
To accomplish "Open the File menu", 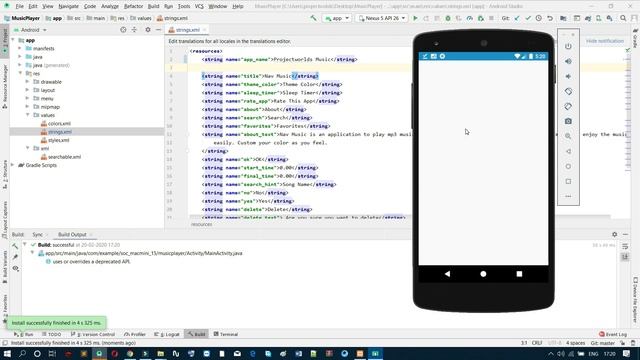I will (19, 6).
